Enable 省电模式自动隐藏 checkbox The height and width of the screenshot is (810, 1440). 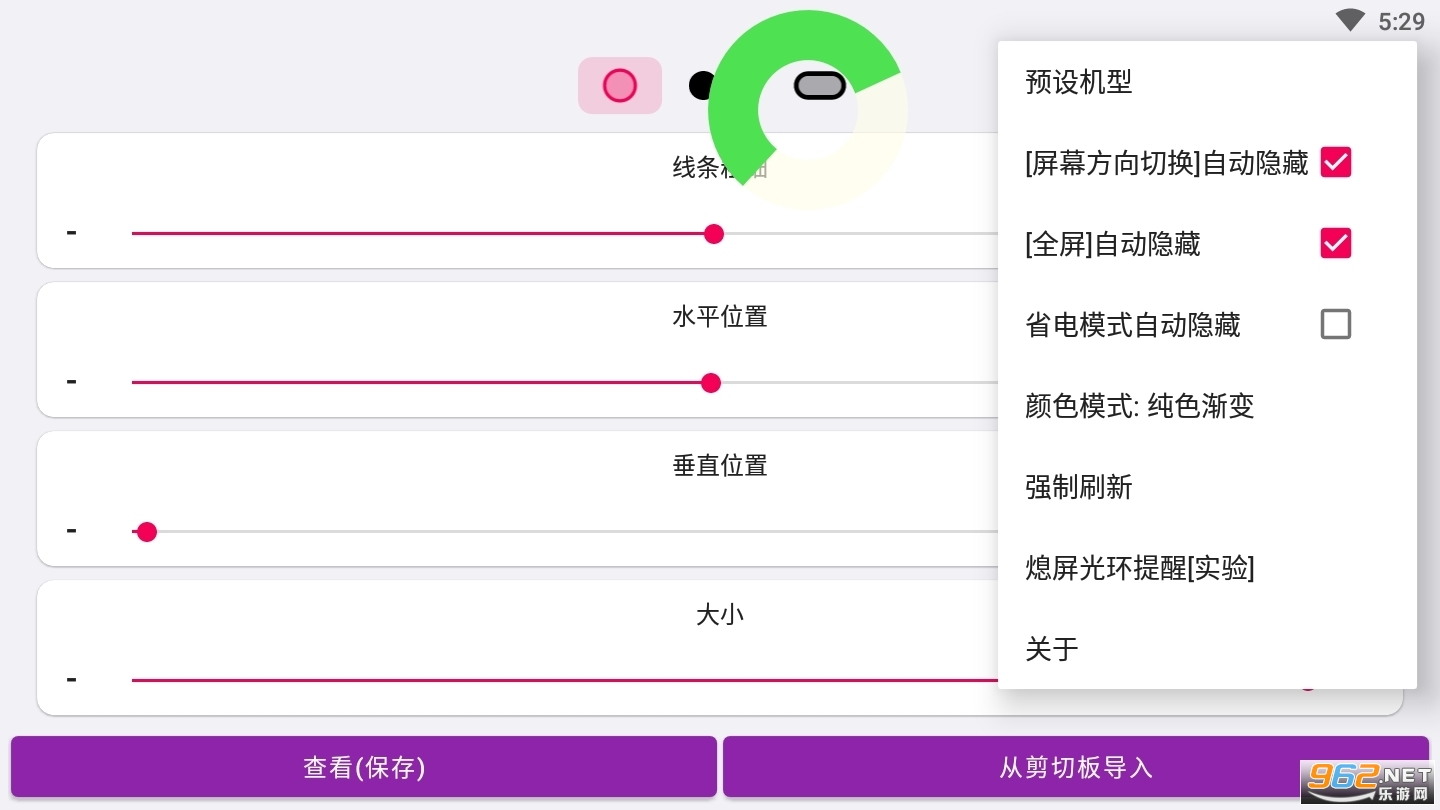point(1336,324)
